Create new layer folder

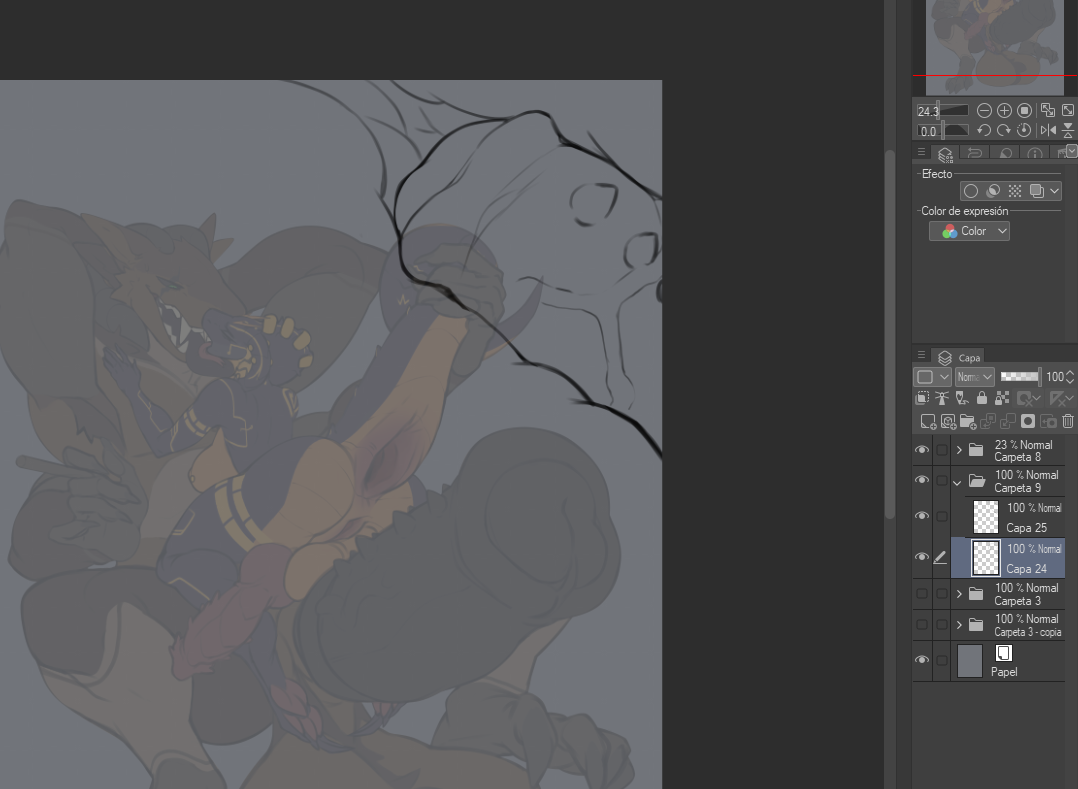[x=968, y=421]
